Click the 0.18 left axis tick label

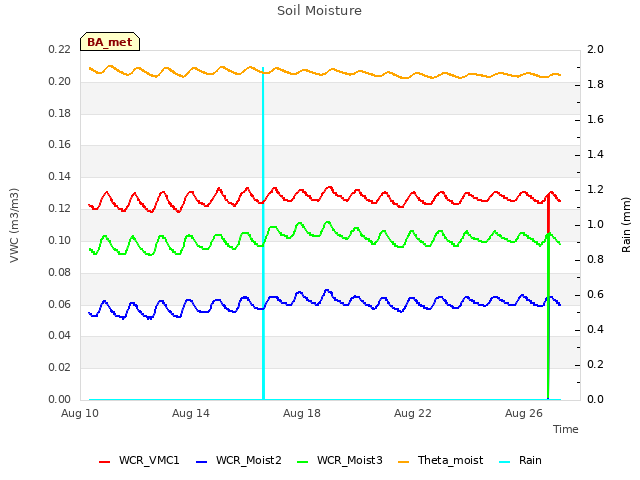[x=60, y=113]
